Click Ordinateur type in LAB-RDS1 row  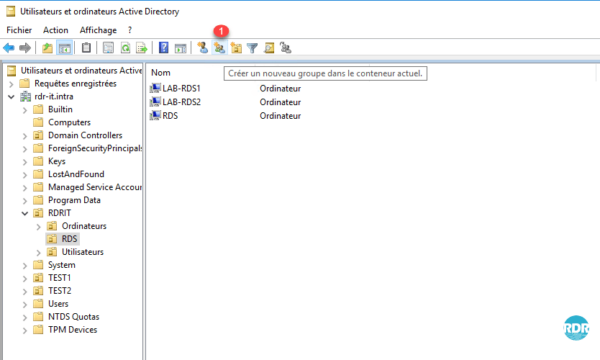tap(280, 88)
